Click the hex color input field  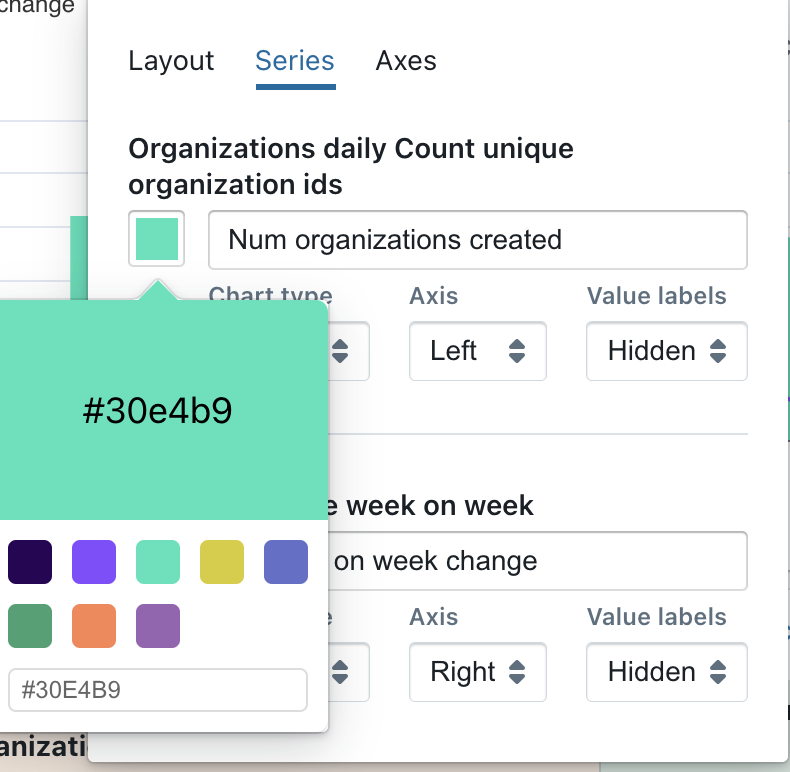click(157, 690)
